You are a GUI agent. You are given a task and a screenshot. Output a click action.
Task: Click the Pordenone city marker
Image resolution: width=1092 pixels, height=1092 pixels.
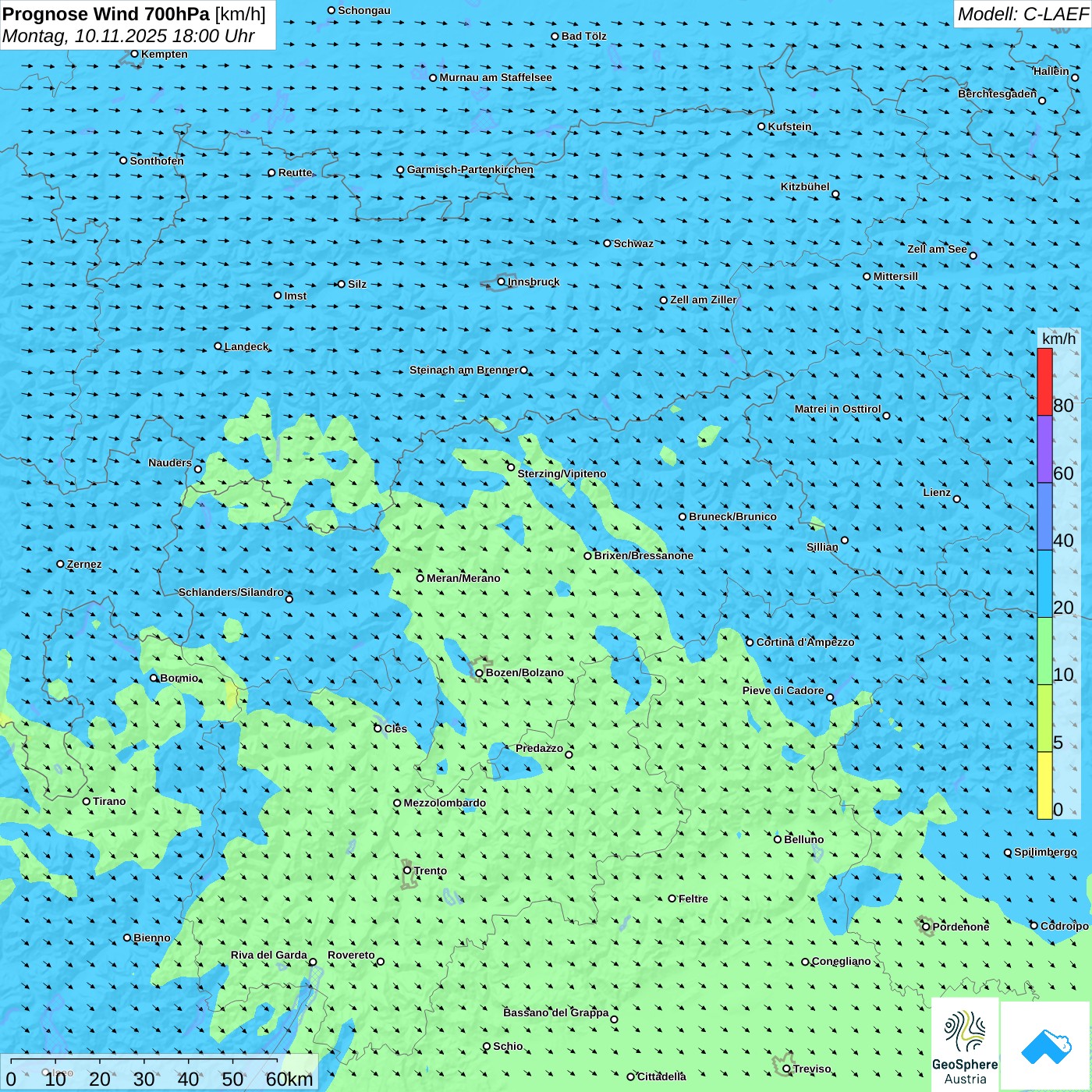(927, 927)
